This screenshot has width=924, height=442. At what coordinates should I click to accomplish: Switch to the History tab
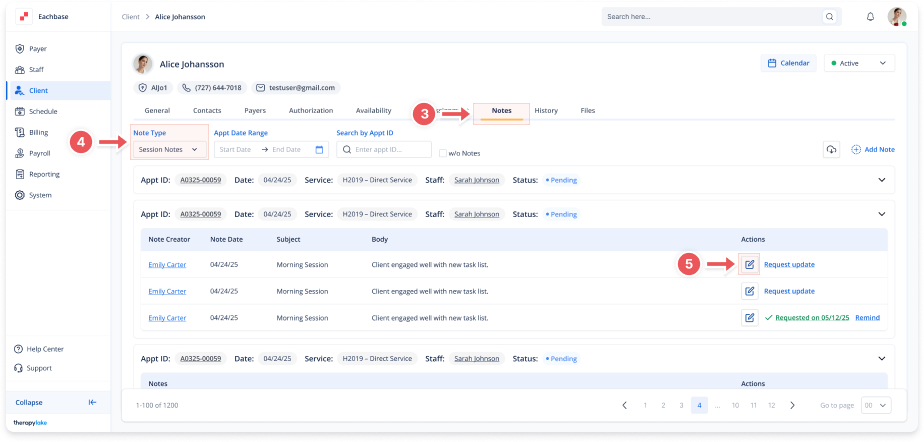pos(546,110)
